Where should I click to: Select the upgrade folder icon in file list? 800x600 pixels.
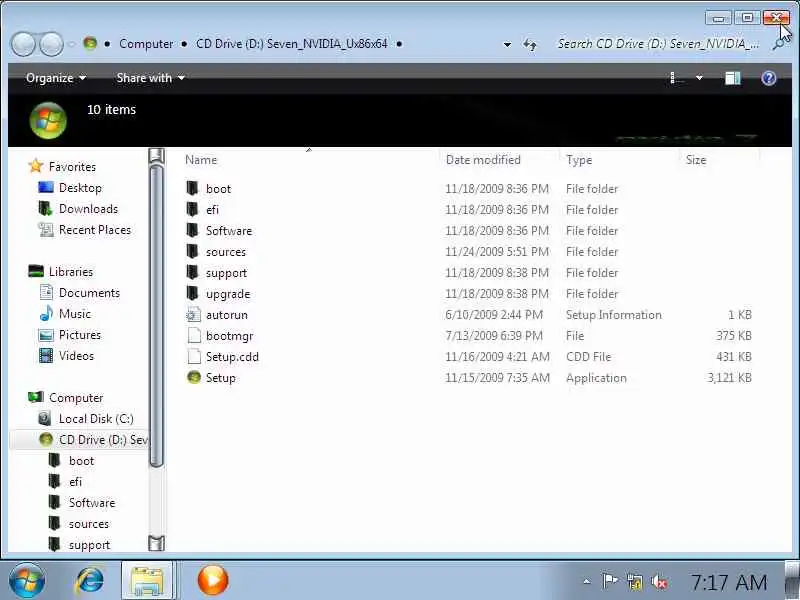point(192,293)
